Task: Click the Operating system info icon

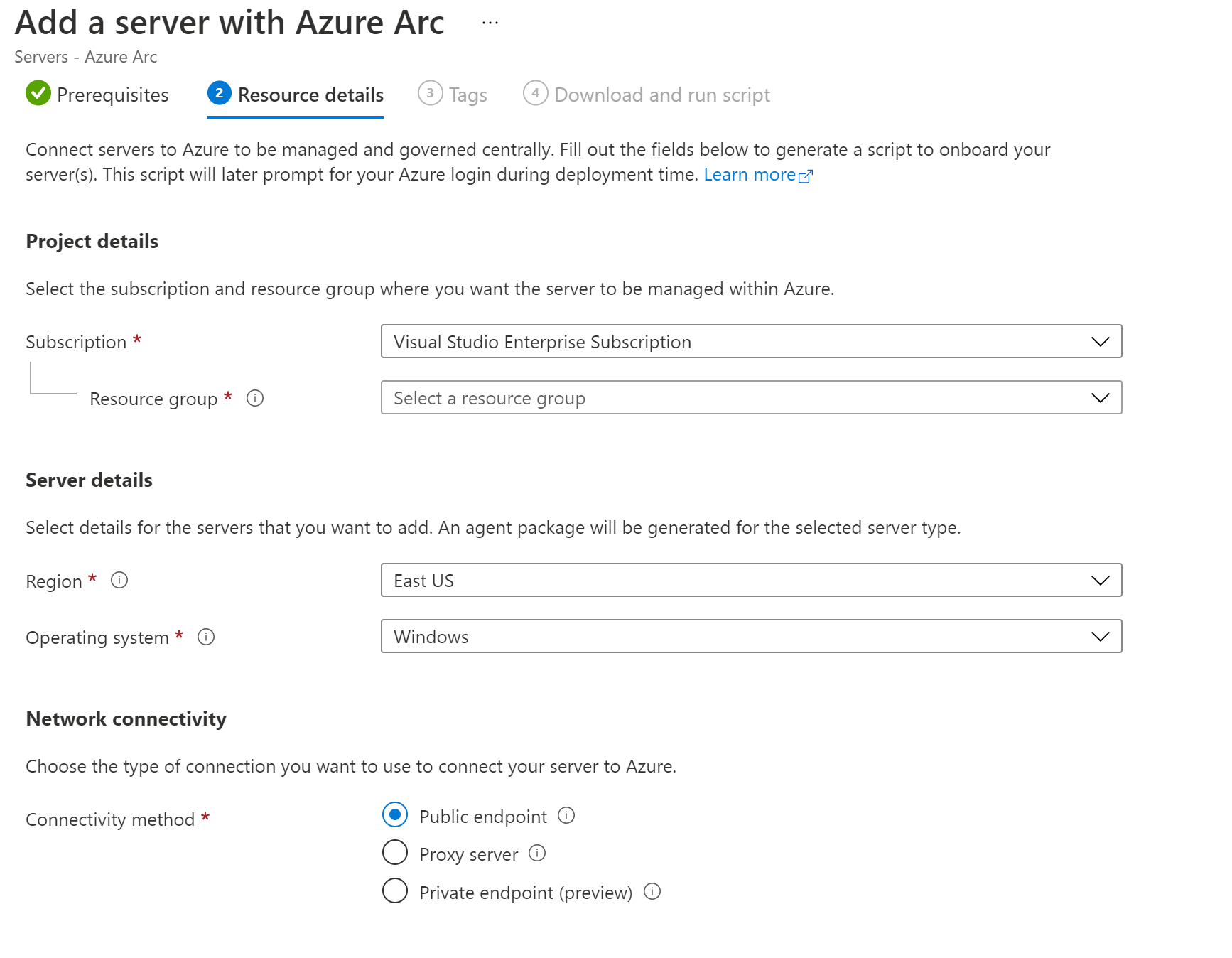Action: coord(206,637)
